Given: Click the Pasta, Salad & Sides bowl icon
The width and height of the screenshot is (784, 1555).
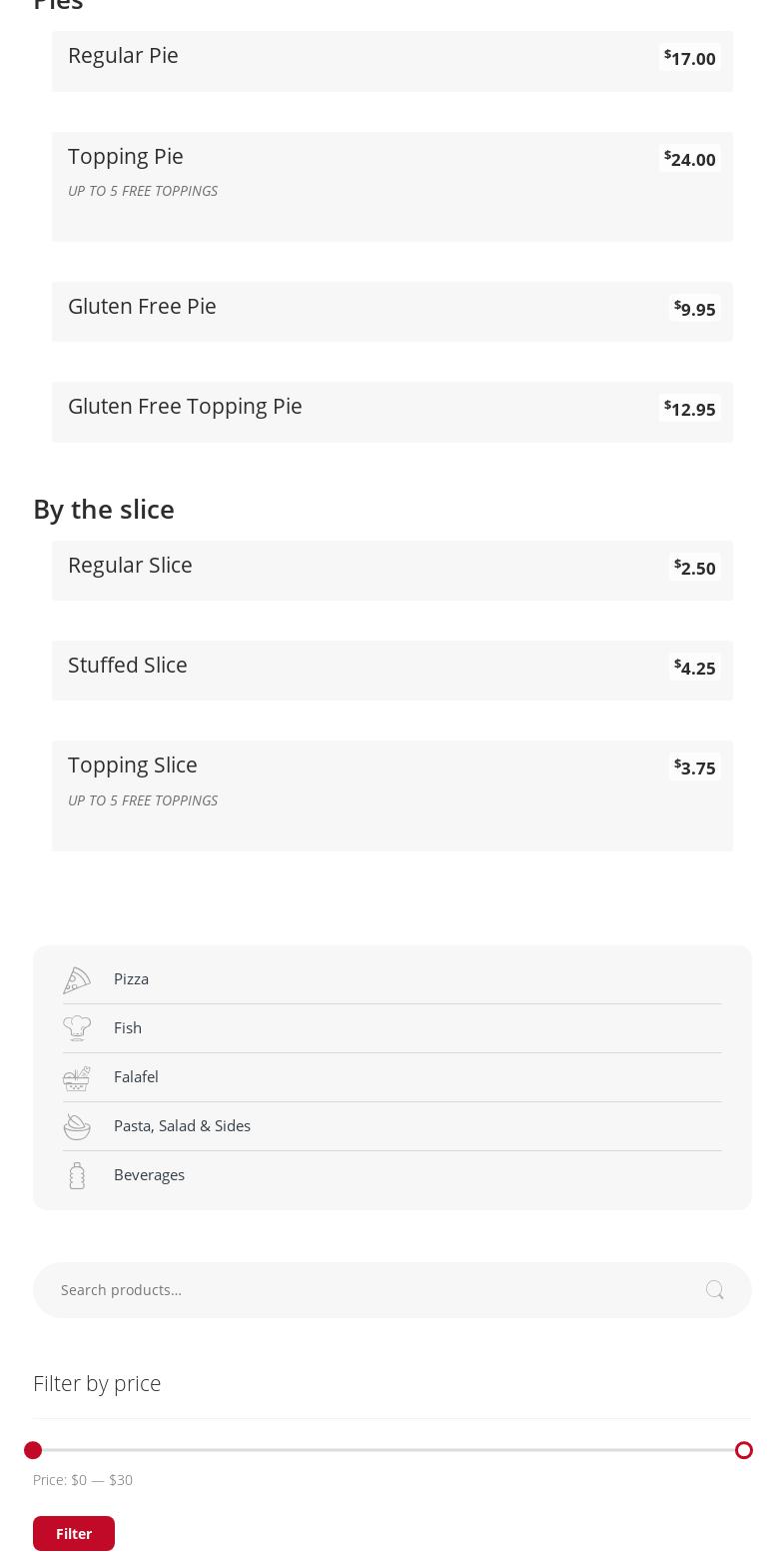Looking at the screenshot, I should [77, 1126].
